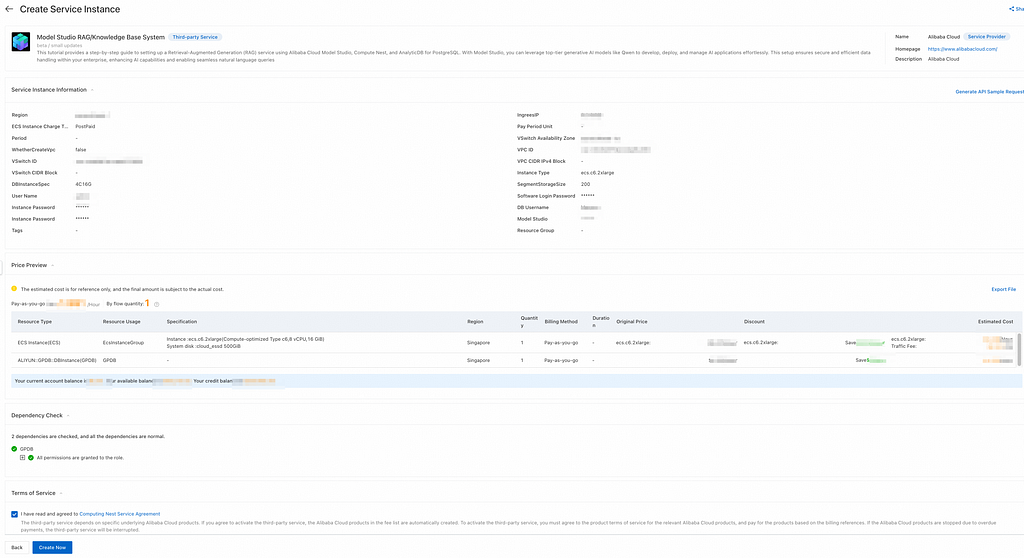Collapse the Dependency Check section

[x=69, y=416]
